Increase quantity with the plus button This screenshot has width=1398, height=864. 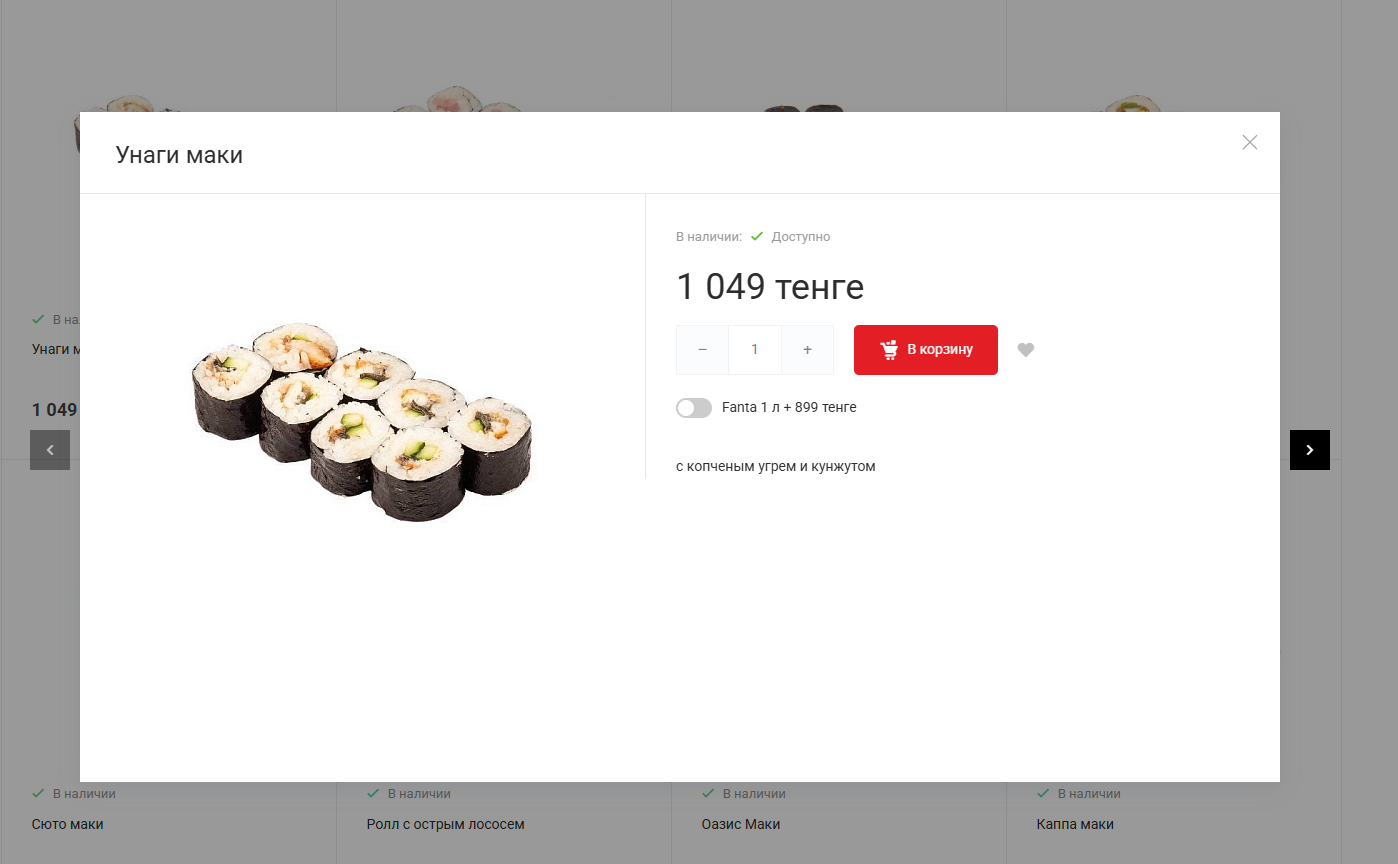point(807,350)
